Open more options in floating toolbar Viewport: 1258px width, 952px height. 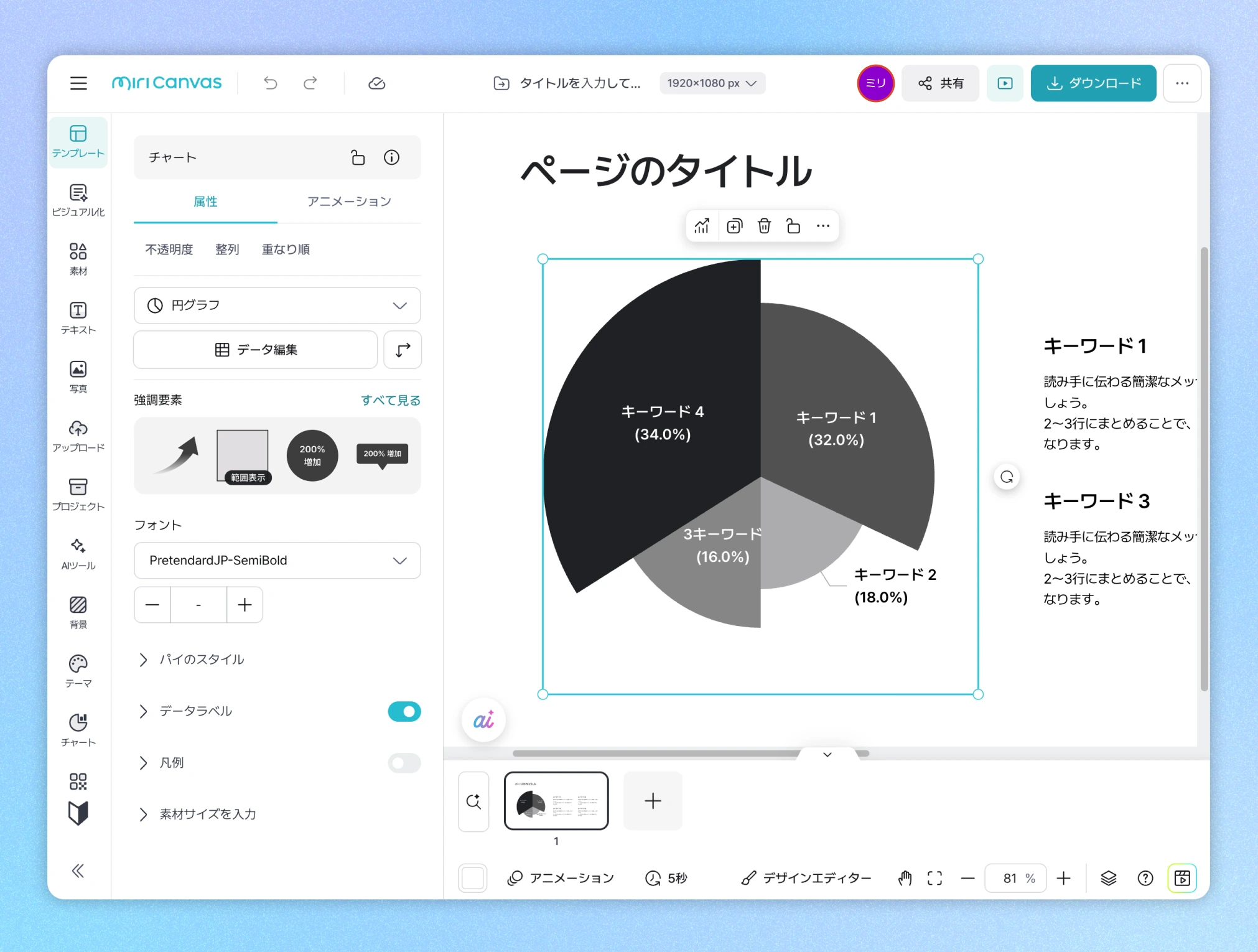pyautogui.click(x=823, y=226)
